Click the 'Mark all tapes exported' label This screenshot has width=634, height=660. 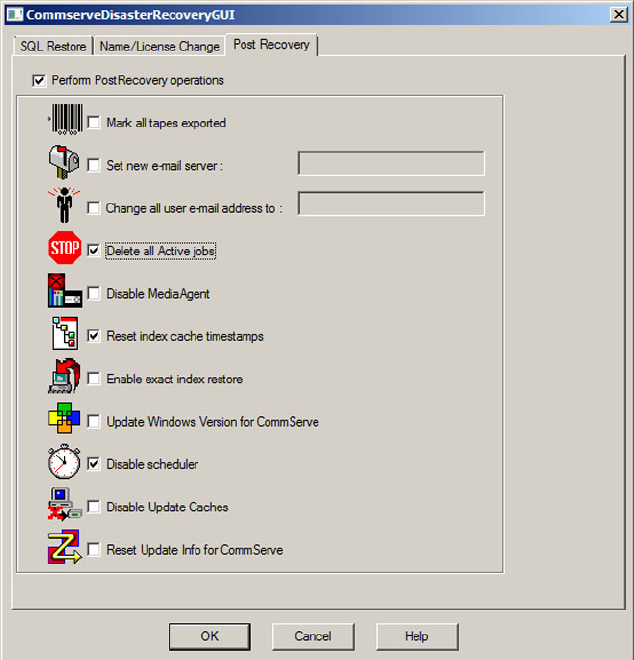point(166,123)
